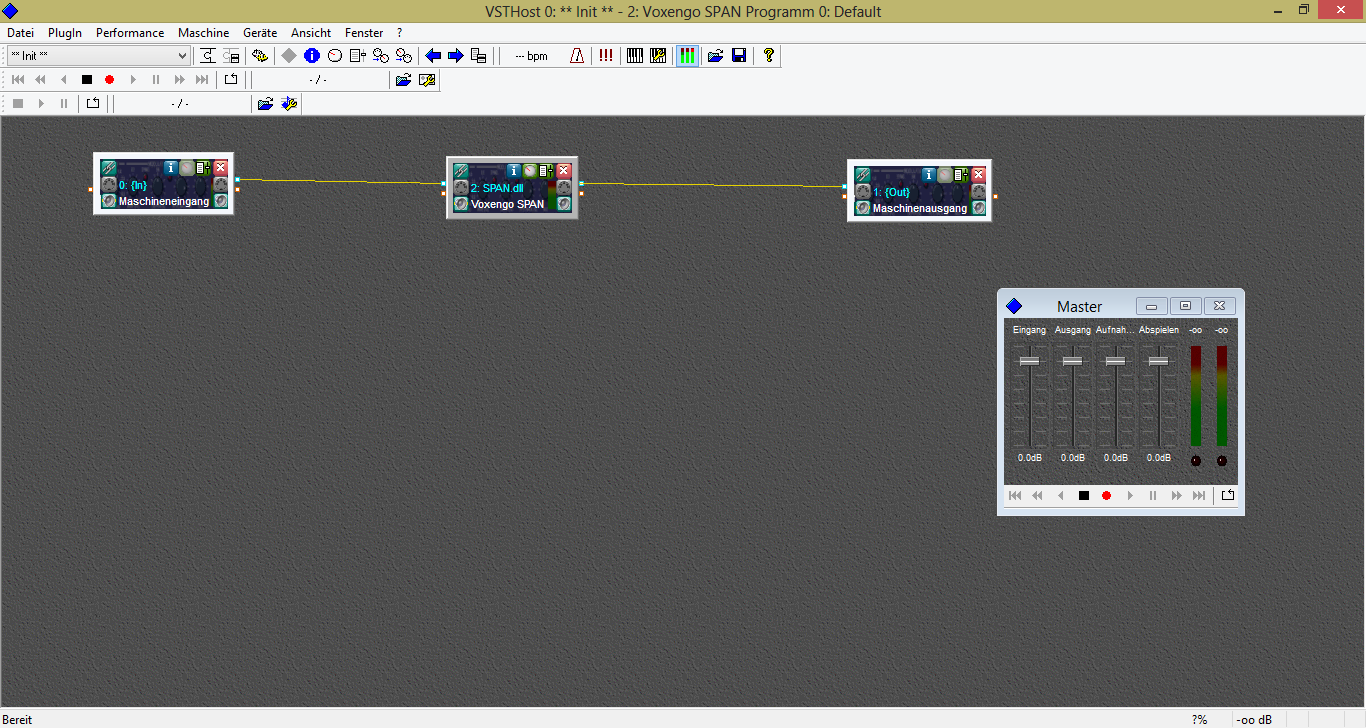Viewport: 1366px width, 728px height.
Task: Toggle the loop button in the Master window
Action: [x=1228, y=495]
